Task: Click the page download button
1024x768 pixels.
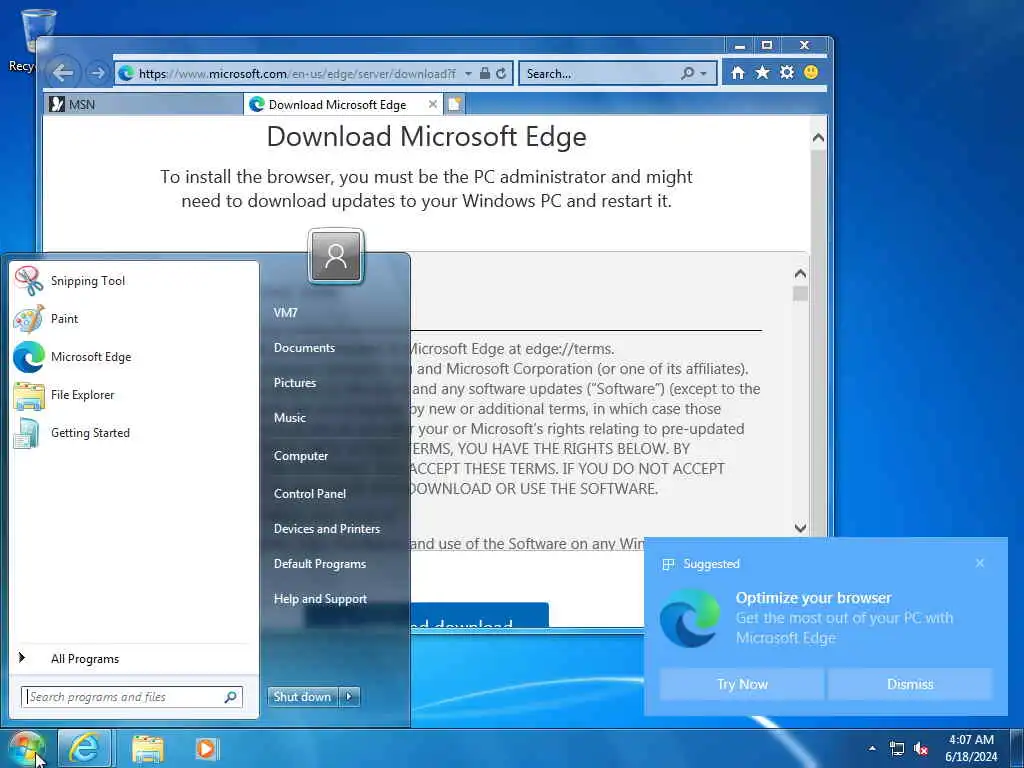Action: coord(480,615)
